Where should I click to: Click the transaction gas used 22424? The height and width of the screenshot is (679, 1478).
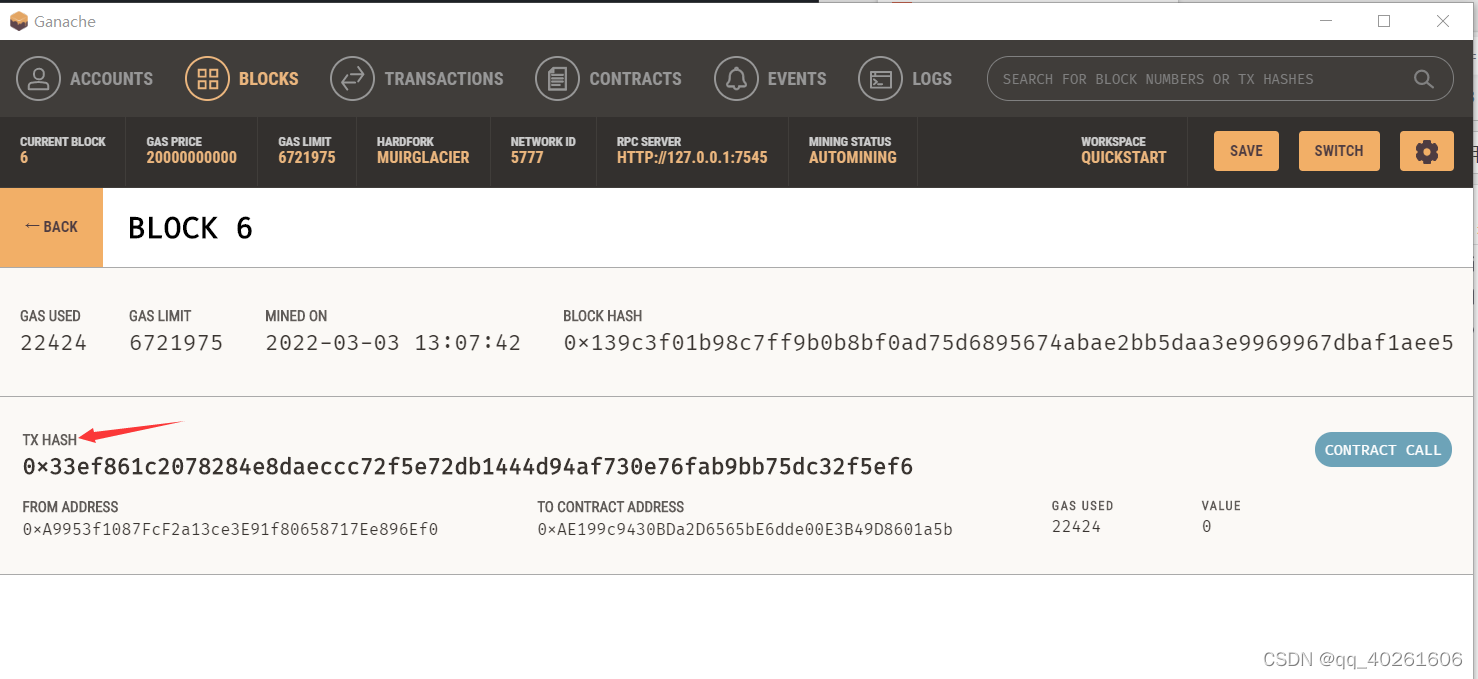click(1076, 526)
